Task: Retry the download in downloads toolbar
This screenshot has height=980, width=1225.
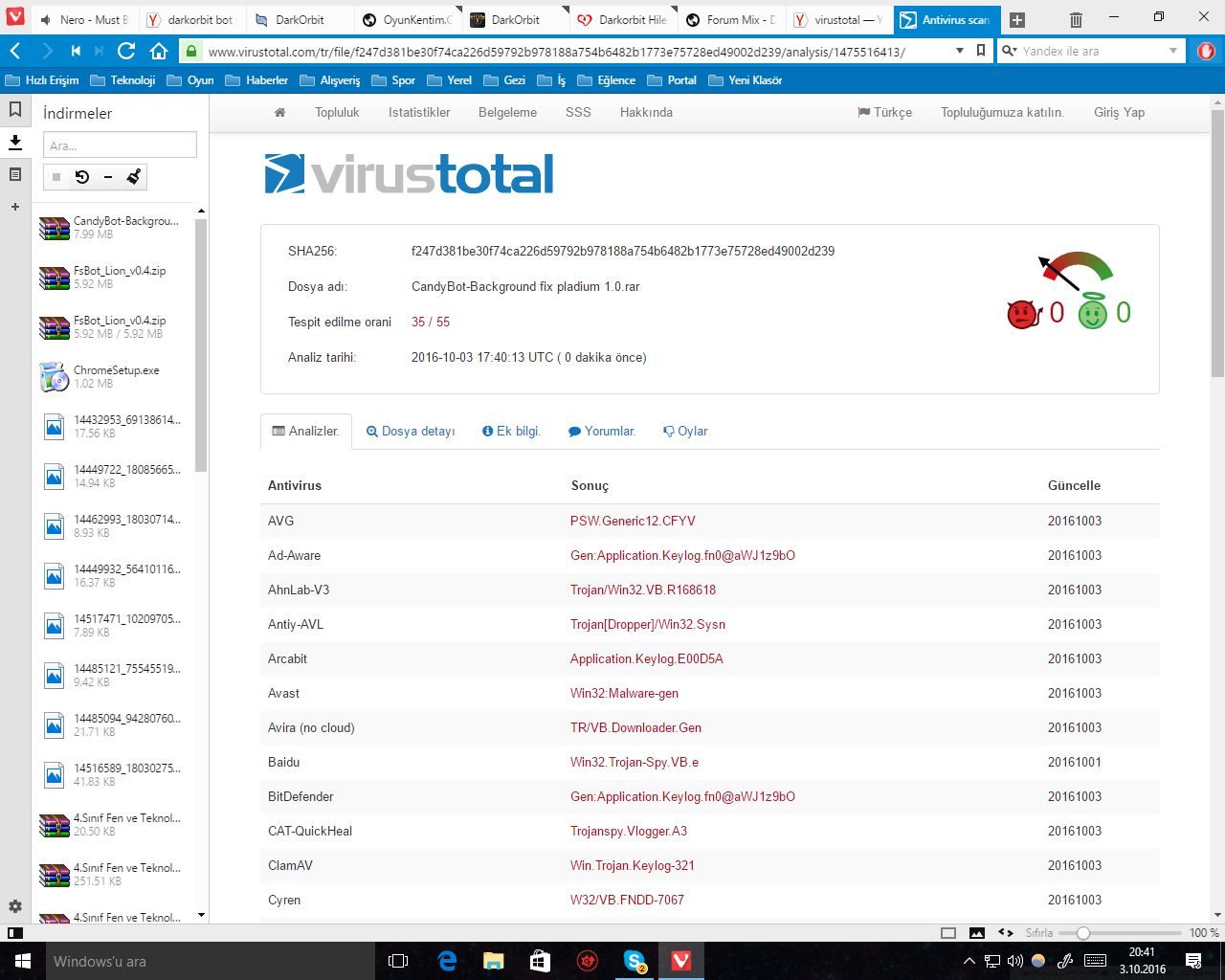Action: [x=82, y=177]
